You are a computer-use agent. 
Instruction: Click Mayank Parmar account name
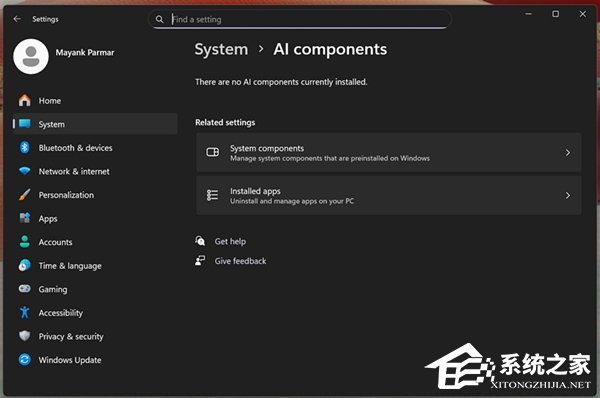tap(85, 52)
